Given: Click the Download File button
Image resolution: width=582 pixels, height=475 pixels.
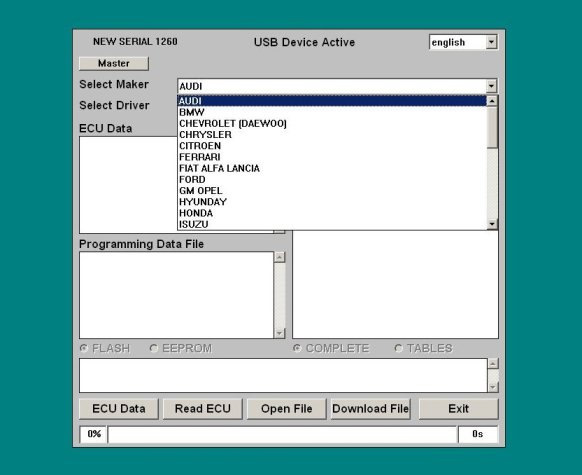Looking at the screenshot, I should pos(370,409).
